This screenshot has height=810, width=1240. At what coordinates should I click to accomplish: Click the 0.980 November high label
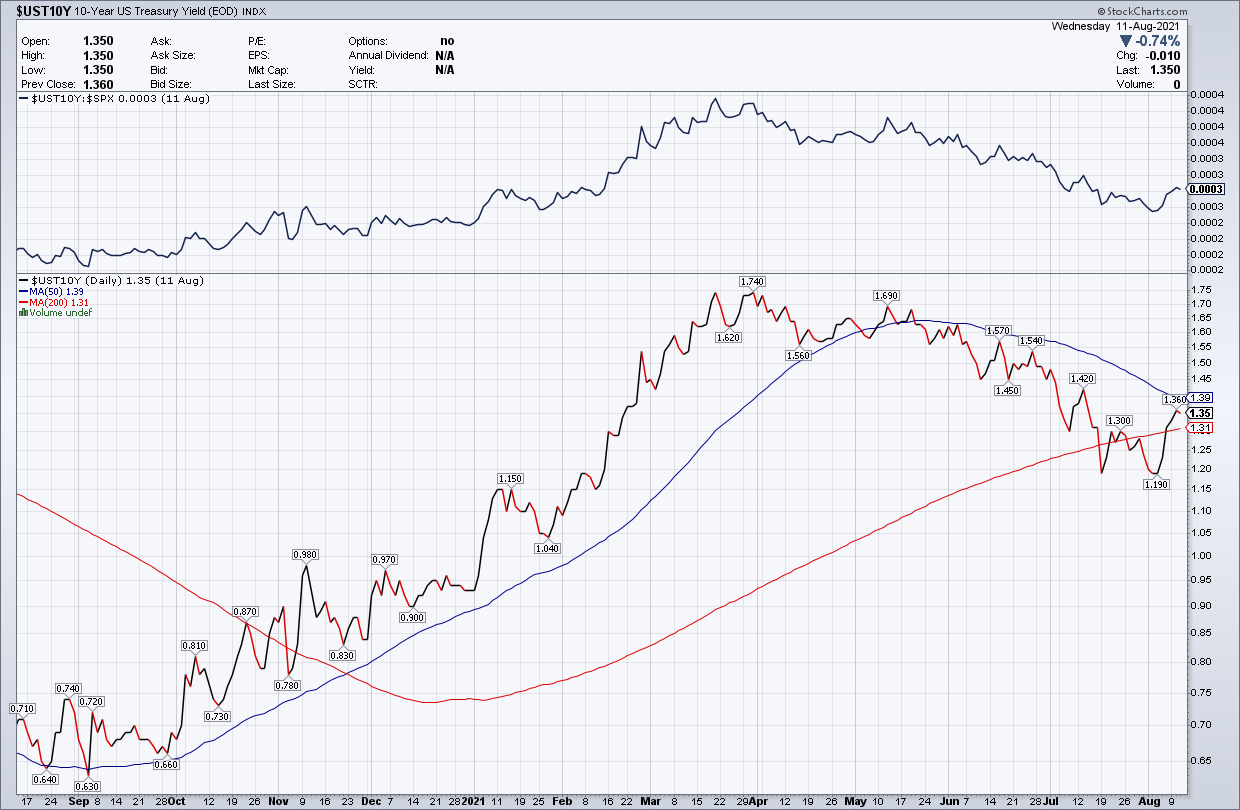point(305,554)
